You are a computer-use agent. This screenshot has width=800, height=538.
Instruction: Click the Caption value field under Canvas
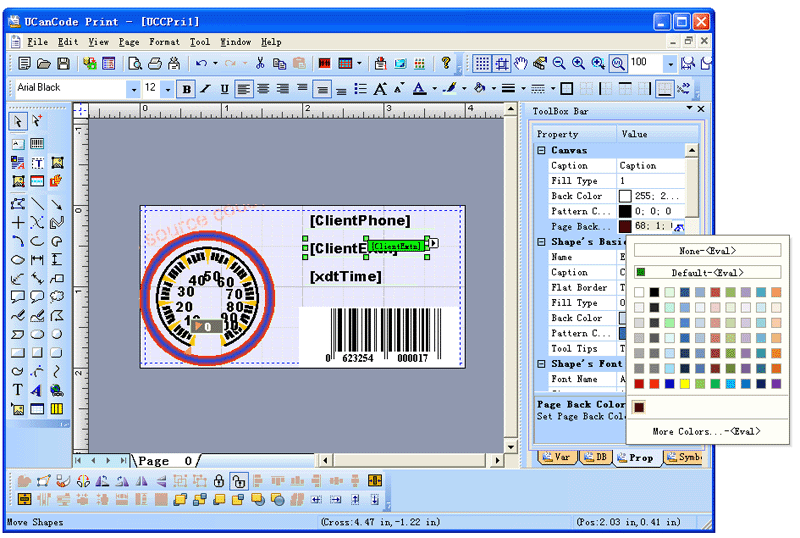pyautogui.click(x=650, y=166)
